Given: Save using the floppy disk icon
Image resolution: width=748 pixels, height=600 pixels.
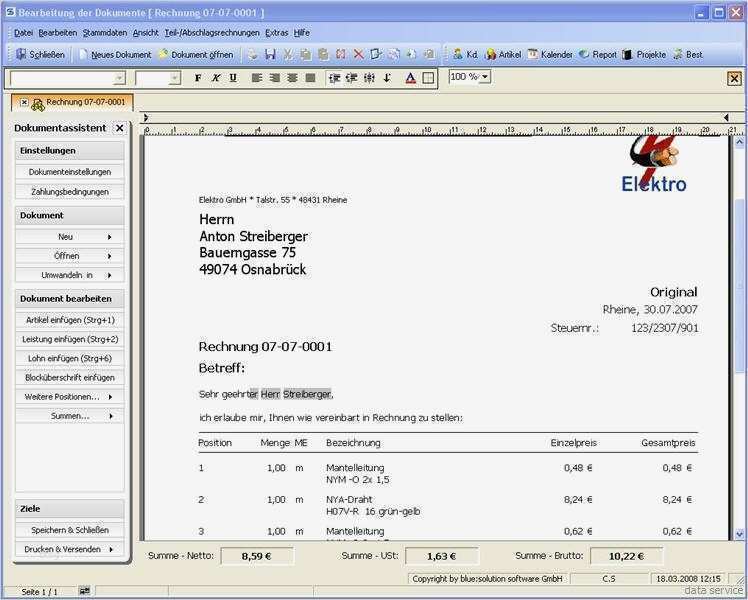Looking at the screenshot, I should pos(270,54).
